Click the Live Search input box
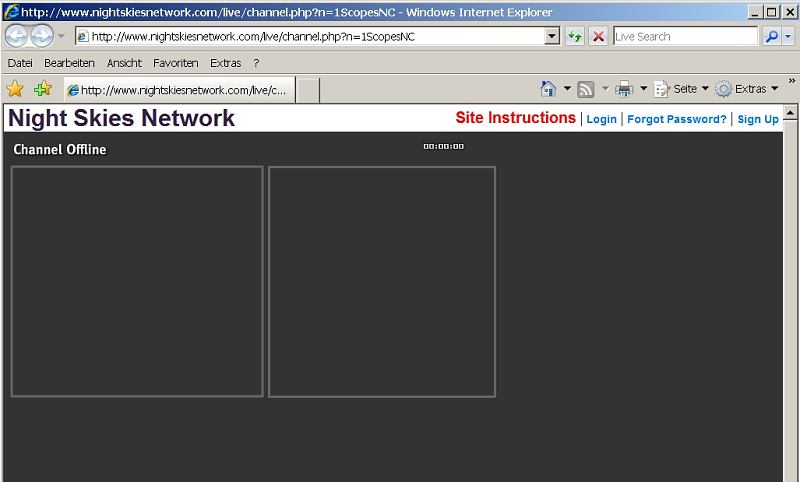 (x=686, y=37)
